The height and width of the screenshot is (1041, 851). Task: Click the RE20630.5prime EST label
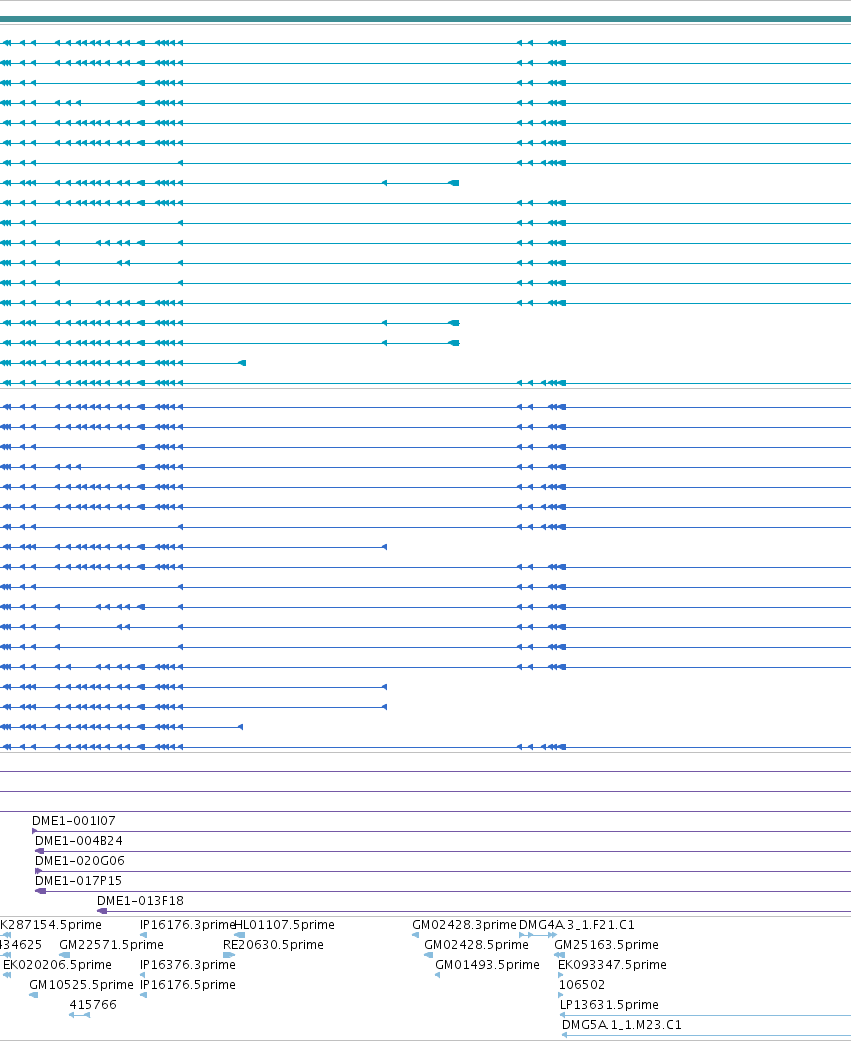(273, 944)
